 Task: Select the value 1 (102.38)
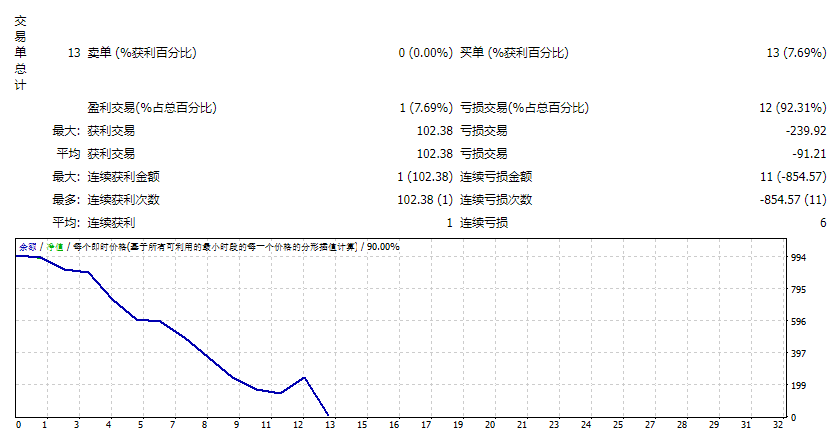pos(425,177)
